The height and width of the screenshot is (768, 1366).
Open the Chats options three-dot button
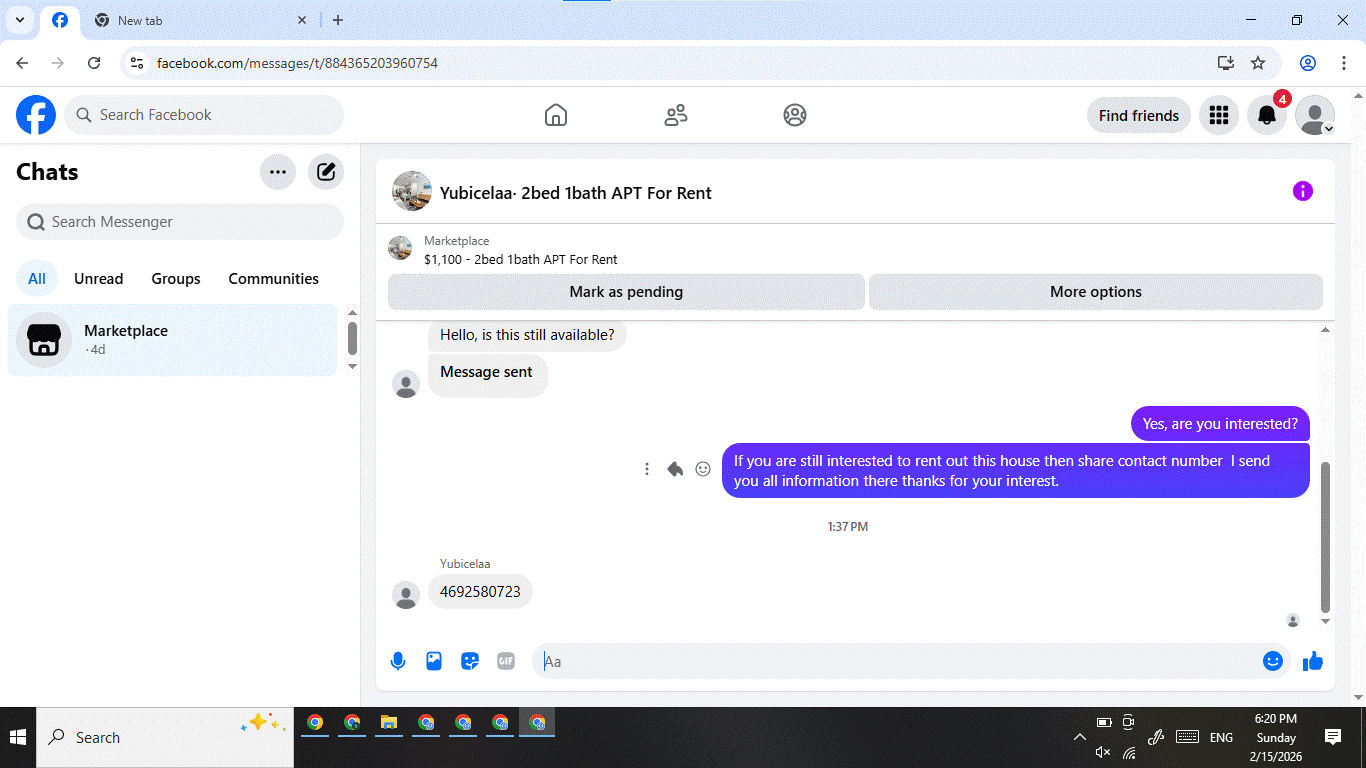click(x=278, y=172)
